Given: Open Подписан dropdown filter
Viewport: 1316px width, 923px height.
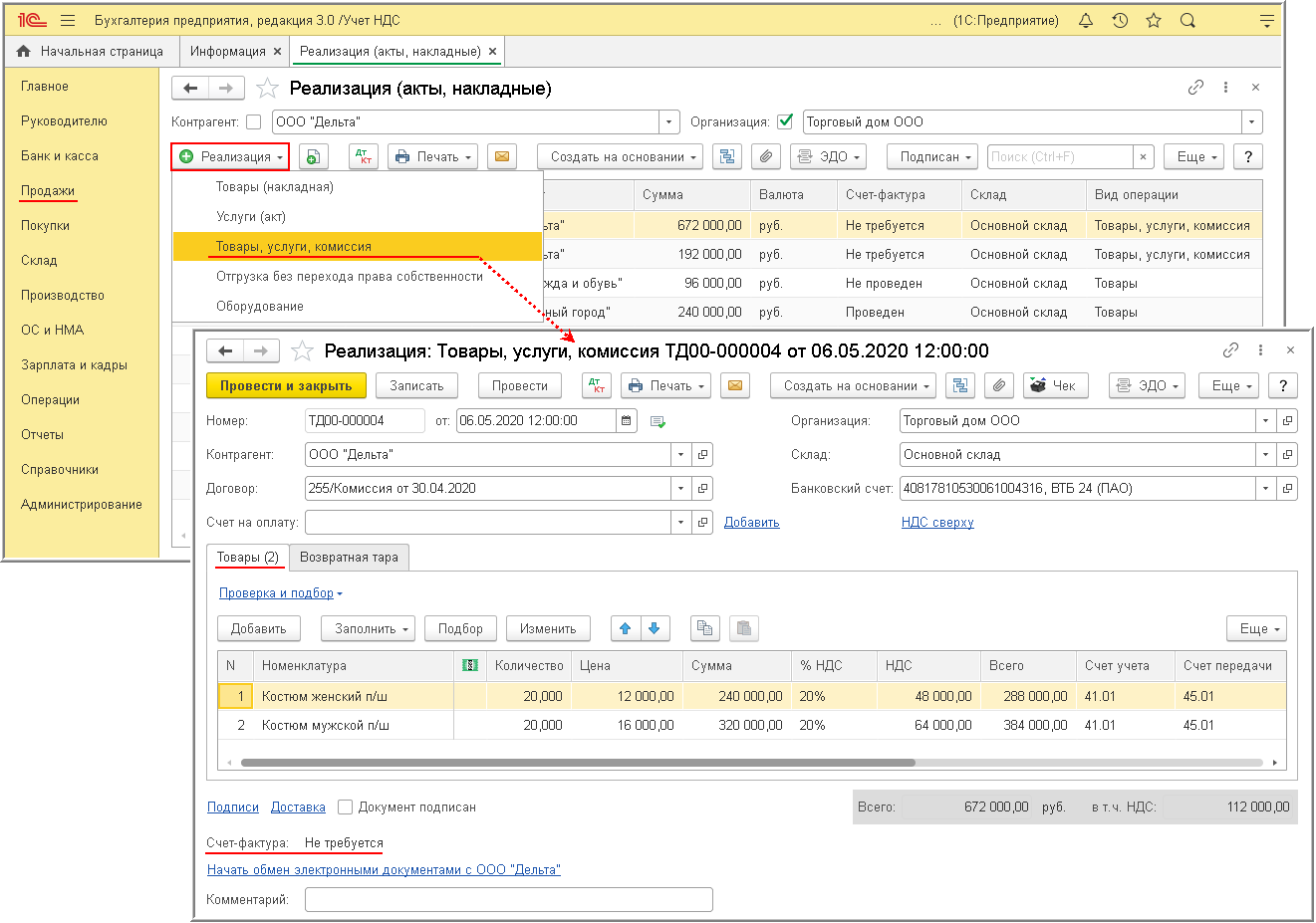Looking at the screenshot, I should coord(932,156).
